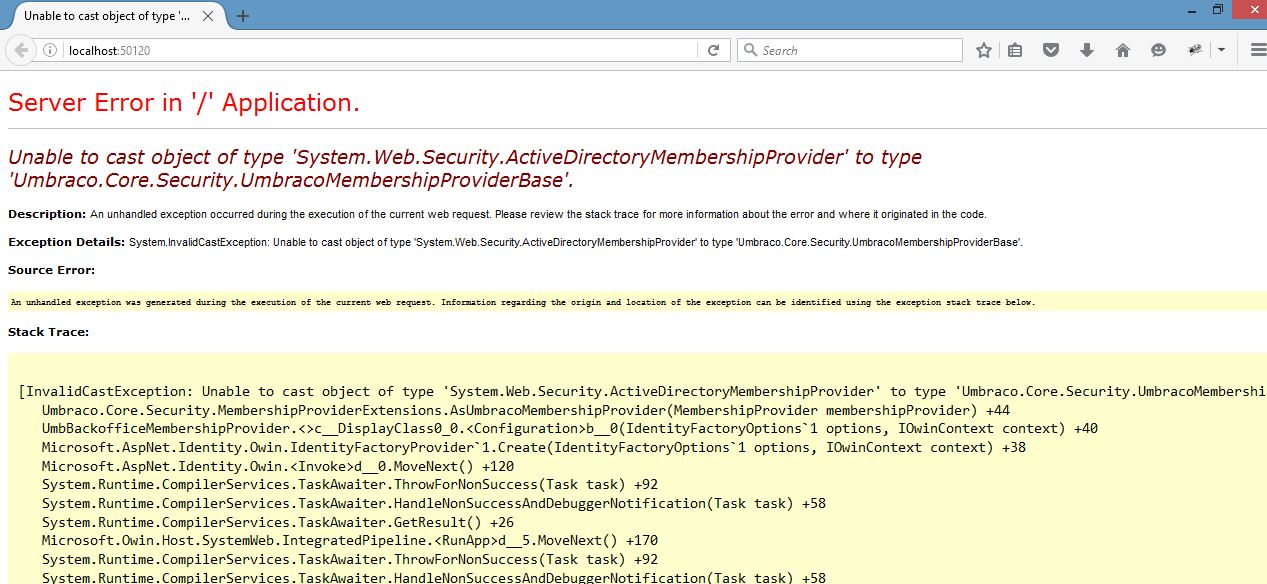This screenshot has height=584, width=1267.
Task: Click the 'An unhandled exception was generated' message
Action: 522,302
